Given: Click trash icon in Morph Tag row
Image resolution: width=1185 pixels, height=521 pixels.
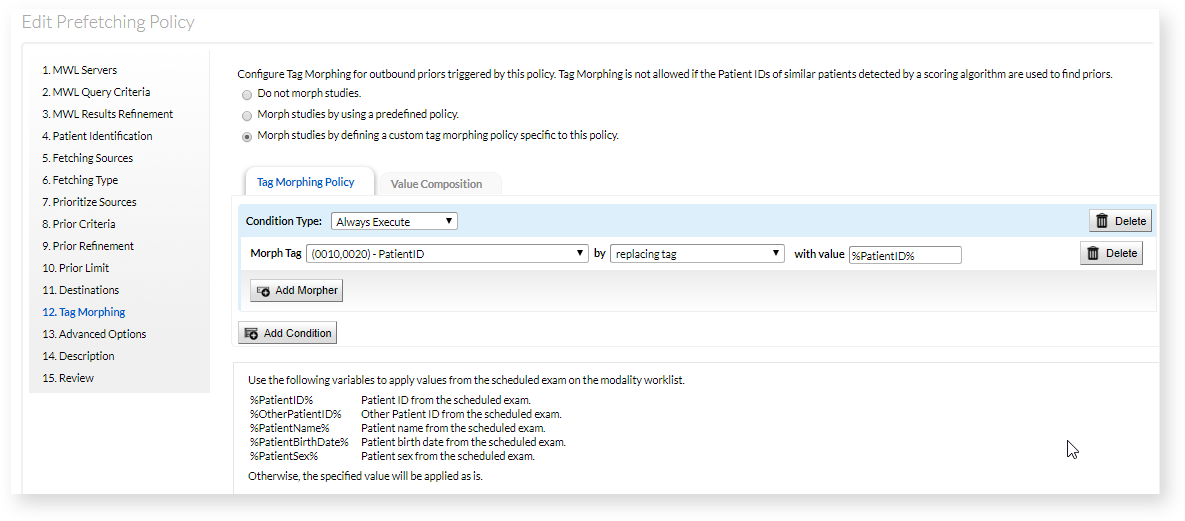Looking at the screenshot, I should (x=1093, y=254).
